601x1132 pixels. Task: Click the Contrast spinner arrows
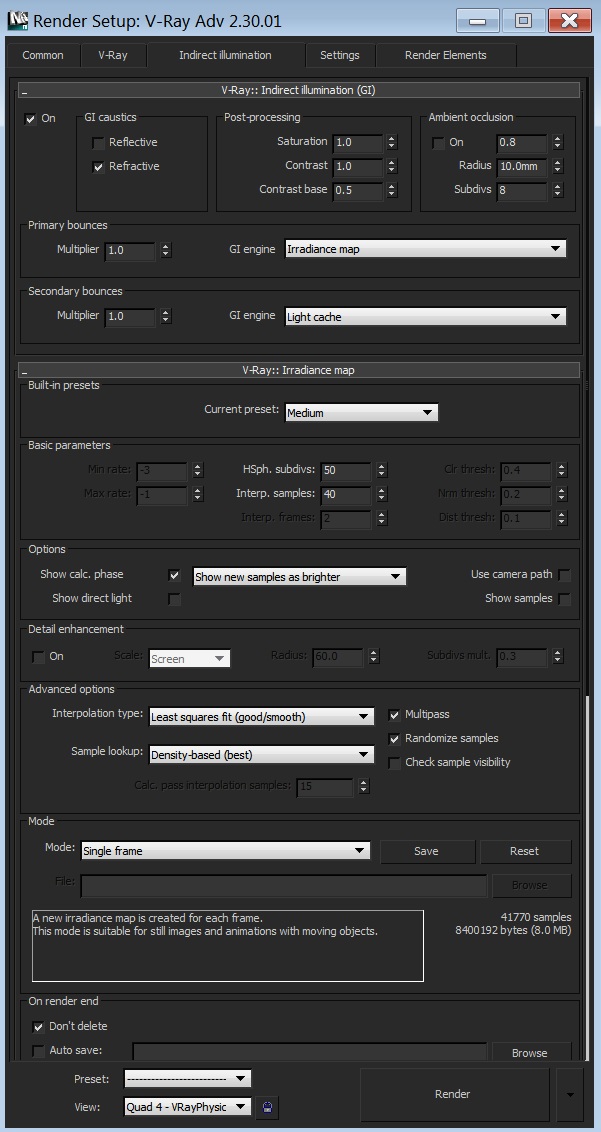tap(392, 167)
